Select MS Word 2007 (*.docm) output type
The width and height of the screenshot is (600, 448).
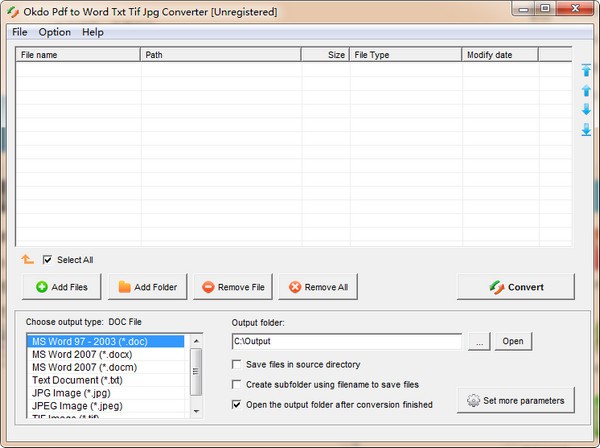pyautogui.click(x=106, y=367)
